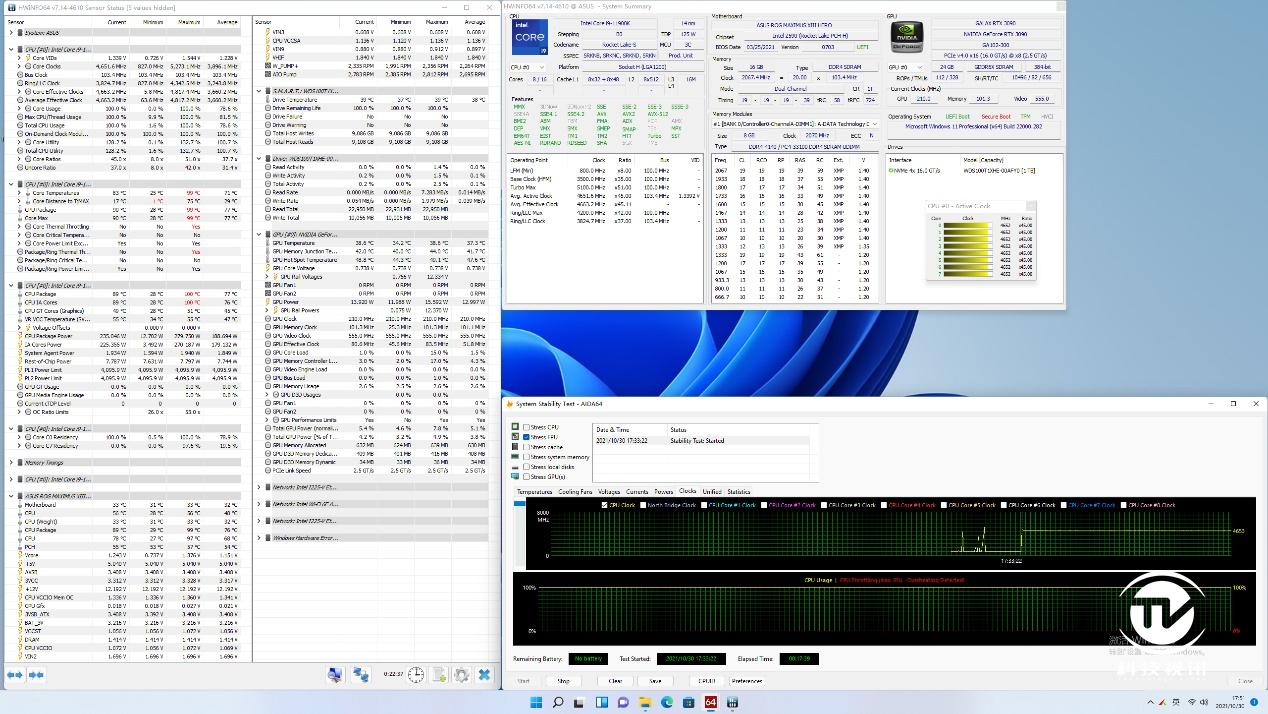Enable the Stress CPU checkbox
This screenshot has width=1268, height=714.
pos(526,427)
